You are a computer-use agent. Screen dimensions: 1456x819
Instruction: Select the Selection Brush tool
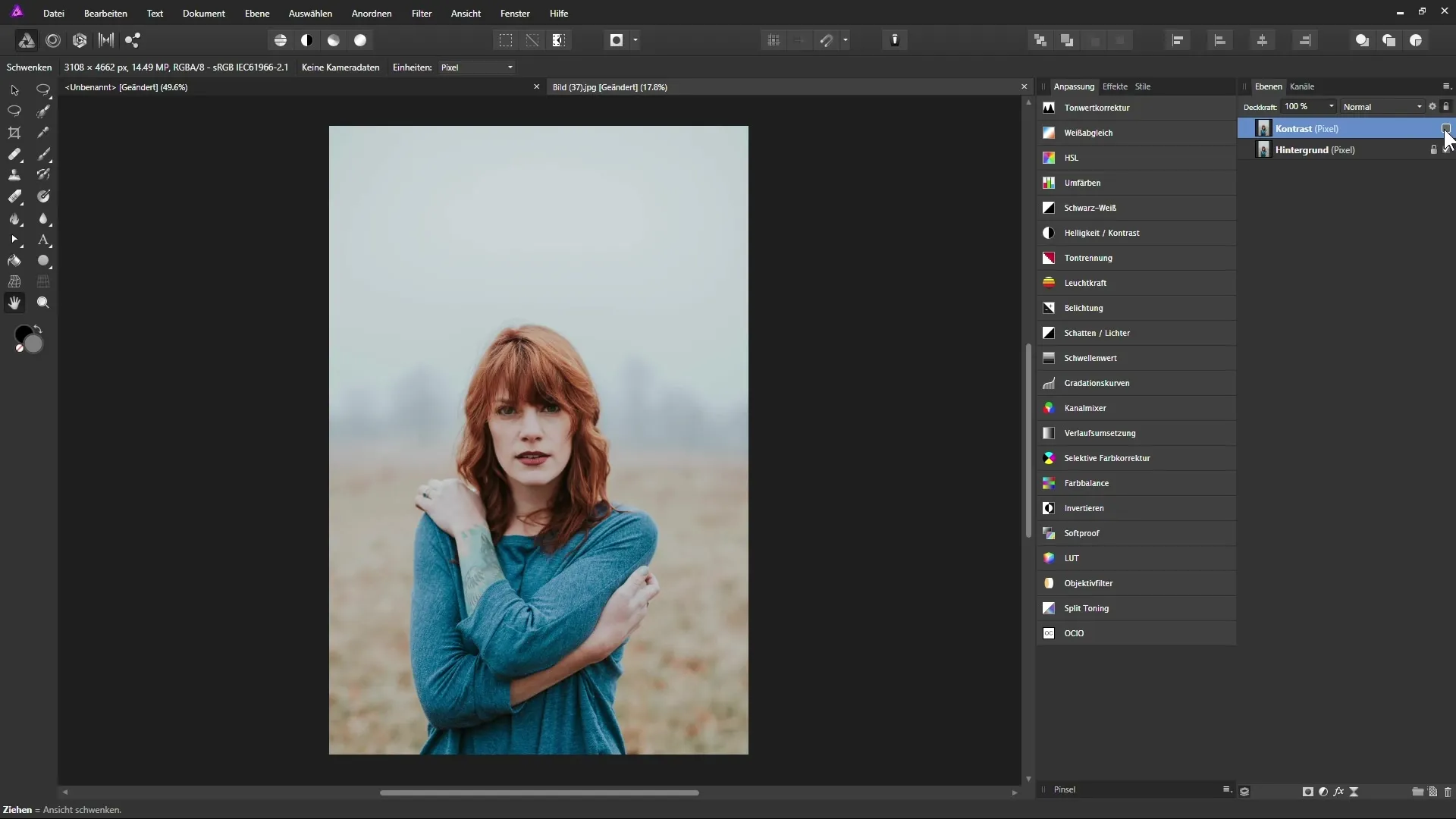[43, 111]
